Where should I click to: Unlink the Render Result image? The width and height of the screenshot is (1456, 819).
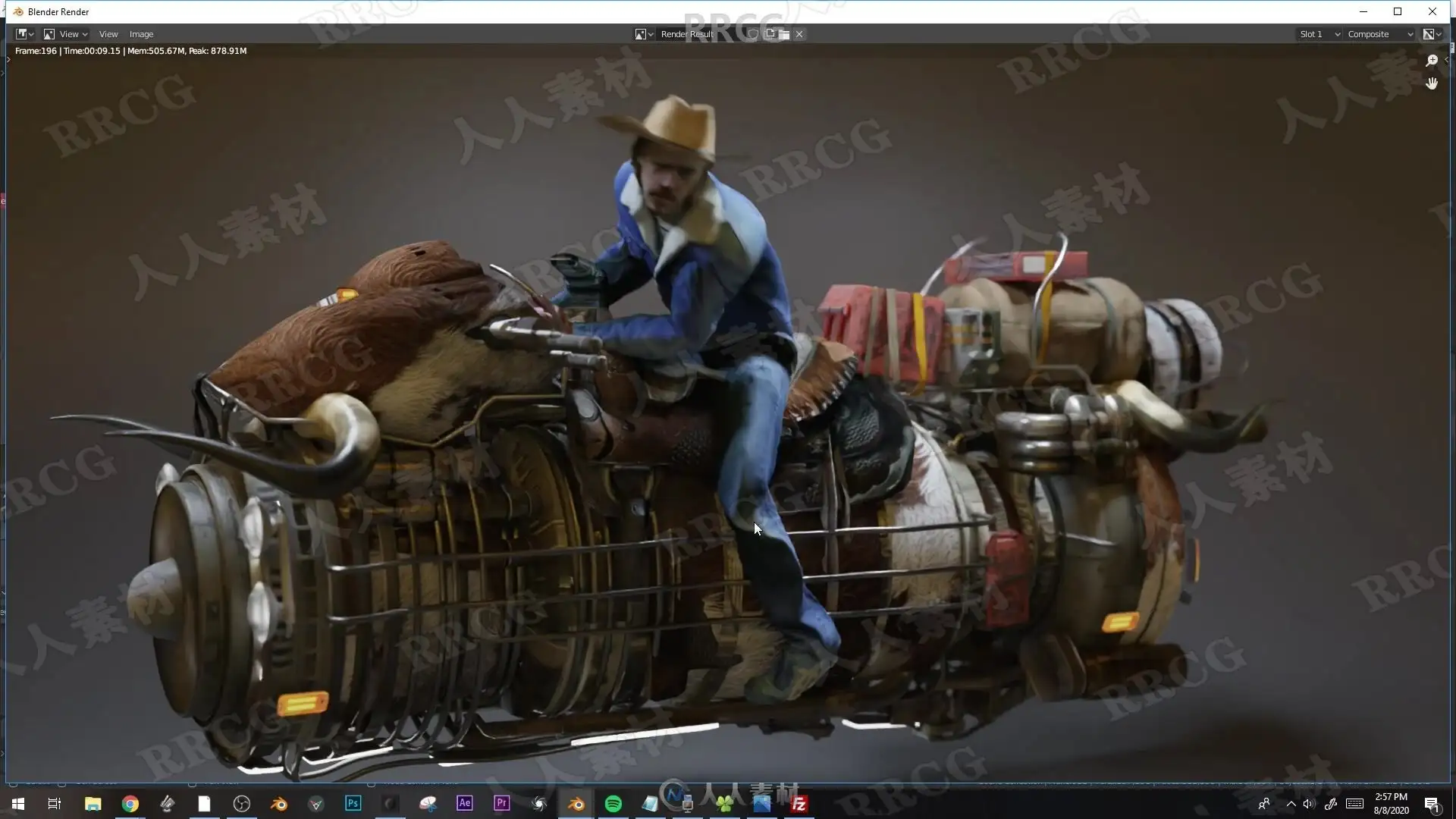[x=799, y=34]
